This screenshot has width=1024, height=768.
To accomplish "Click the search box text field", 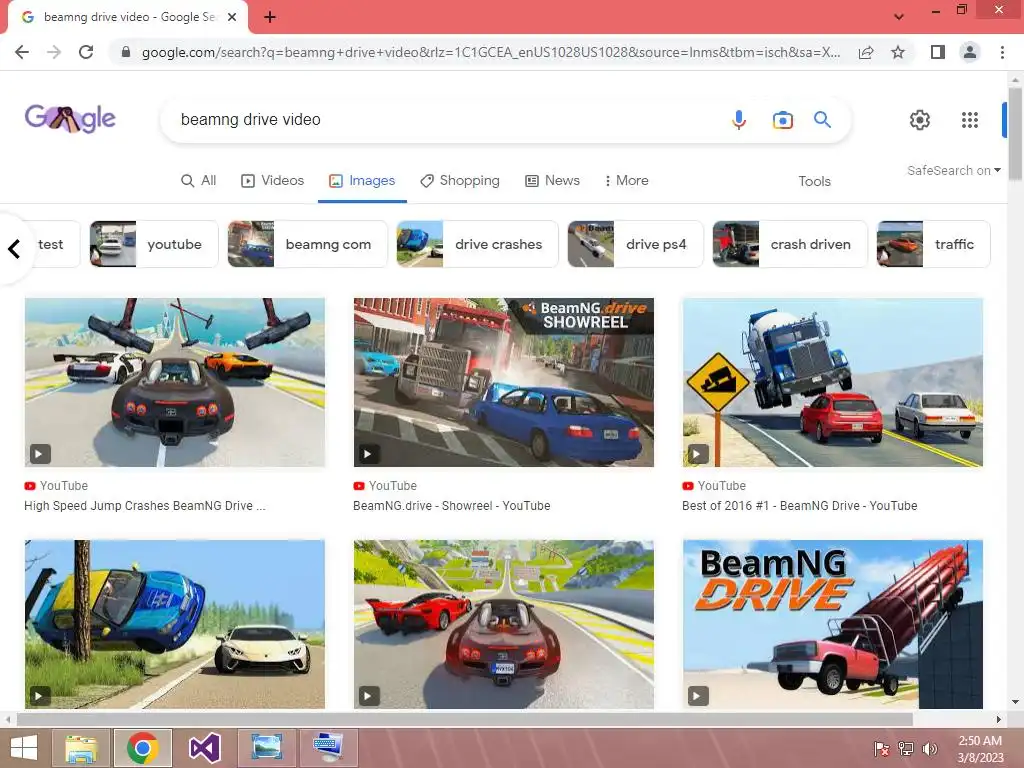I will [444, 120].
